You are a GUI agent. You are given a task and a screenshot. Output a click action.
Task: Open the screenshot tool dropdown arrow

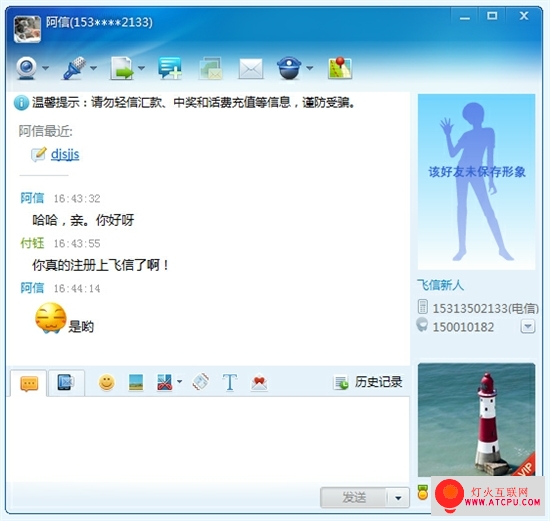coord(180,381)
